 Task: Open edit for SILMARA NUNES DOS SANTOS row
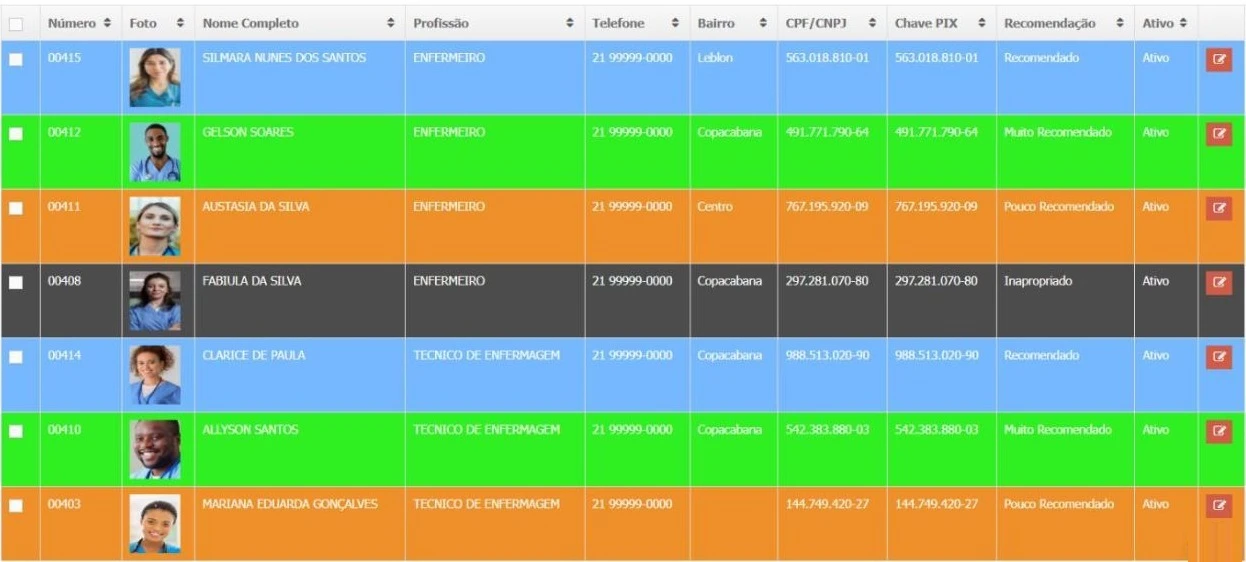point(1218,59)
